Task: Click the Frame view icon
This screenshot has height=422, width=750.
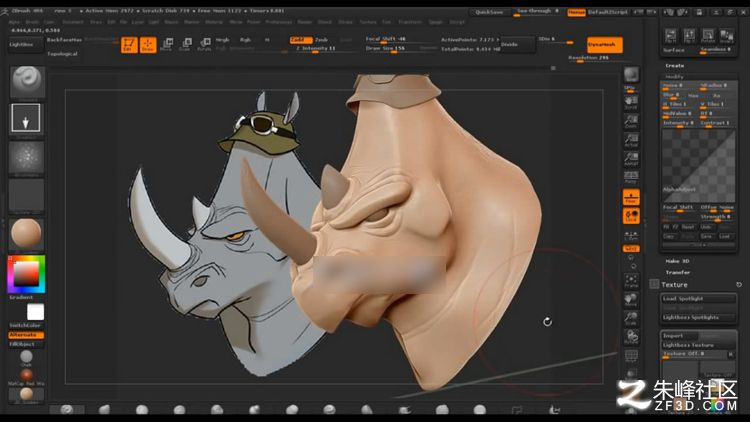Action: point(631,281)
